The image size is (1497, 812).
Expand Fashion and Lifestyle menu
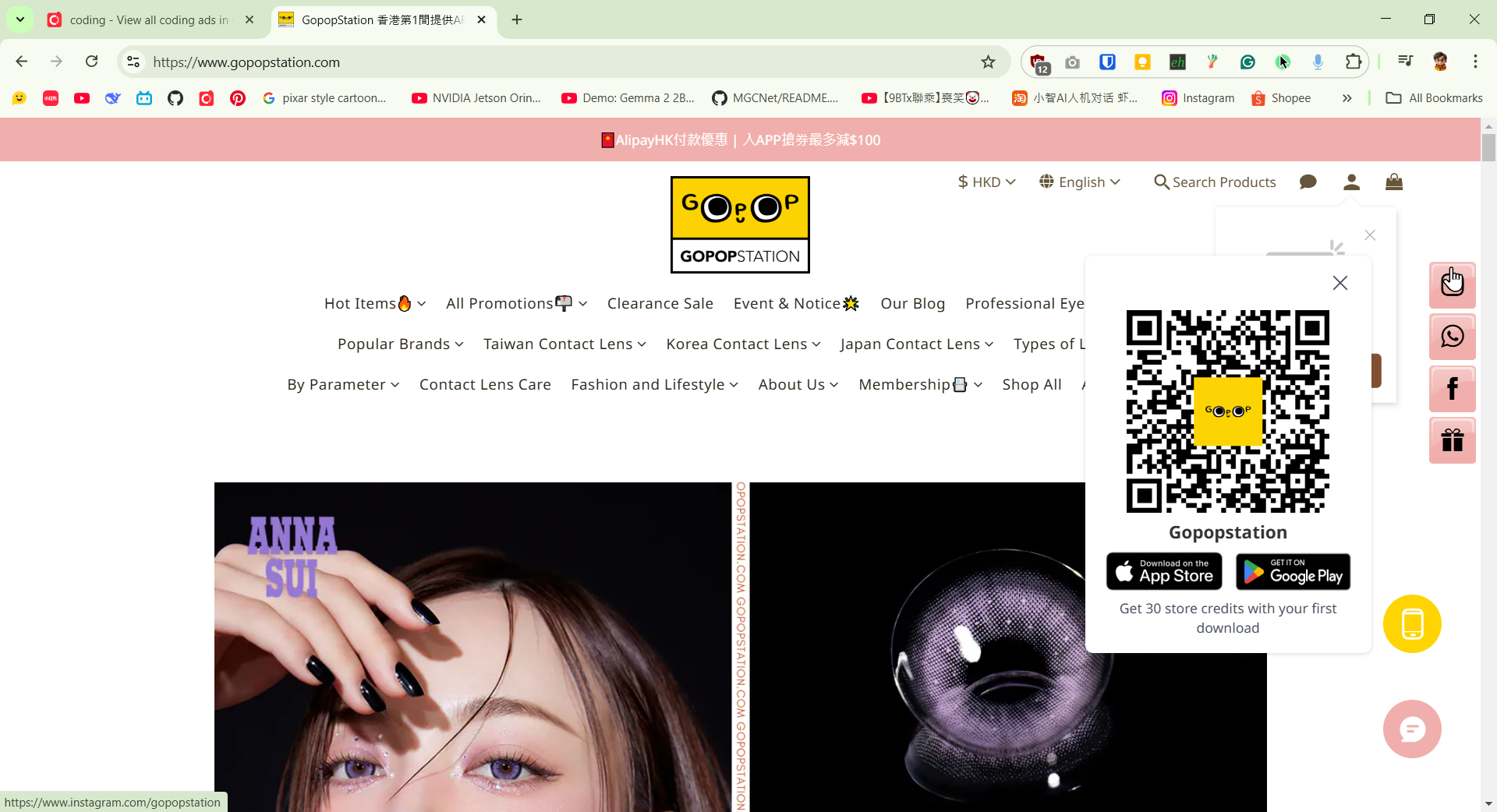[655, 384]
